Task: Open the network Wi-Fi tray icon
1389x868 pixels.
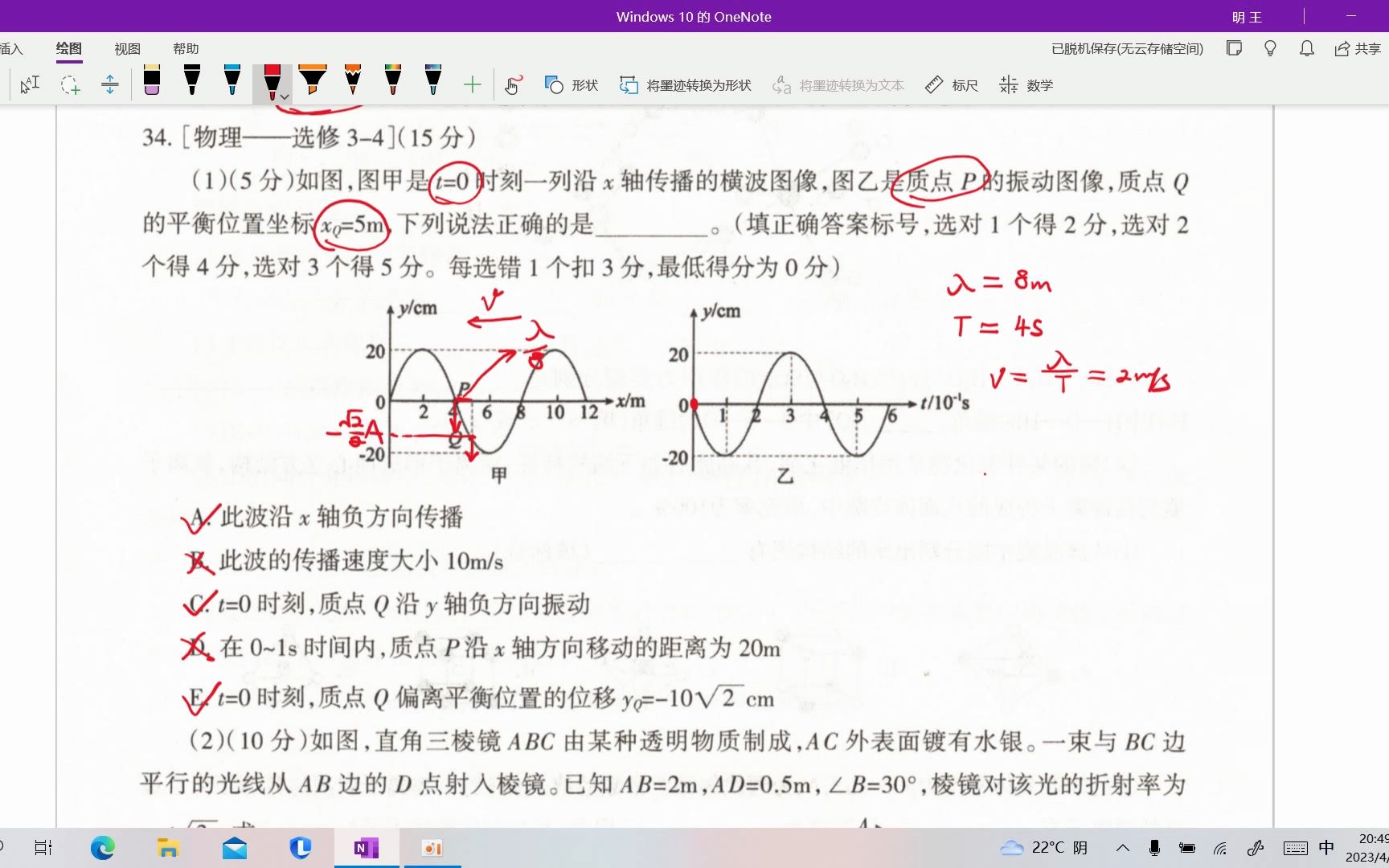Action: [1220, 848]
